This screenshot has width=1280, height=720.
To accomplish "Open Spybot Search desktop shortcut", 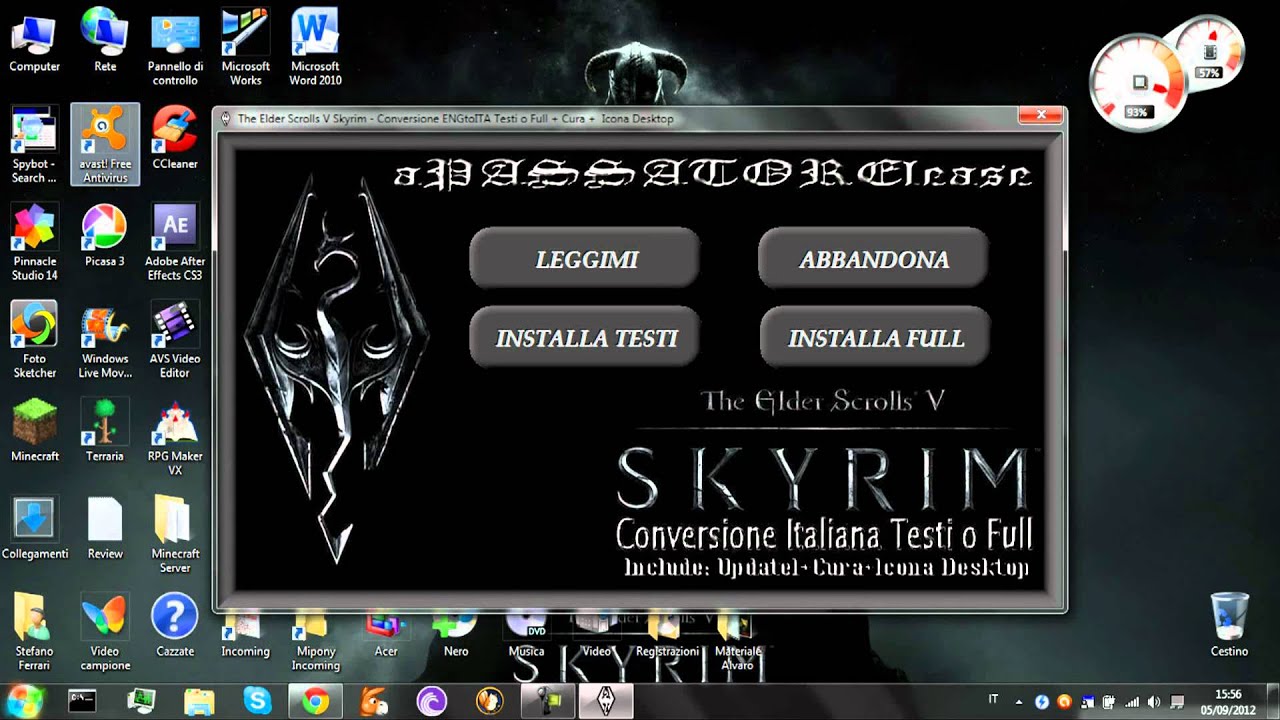I will coord(35,145).
